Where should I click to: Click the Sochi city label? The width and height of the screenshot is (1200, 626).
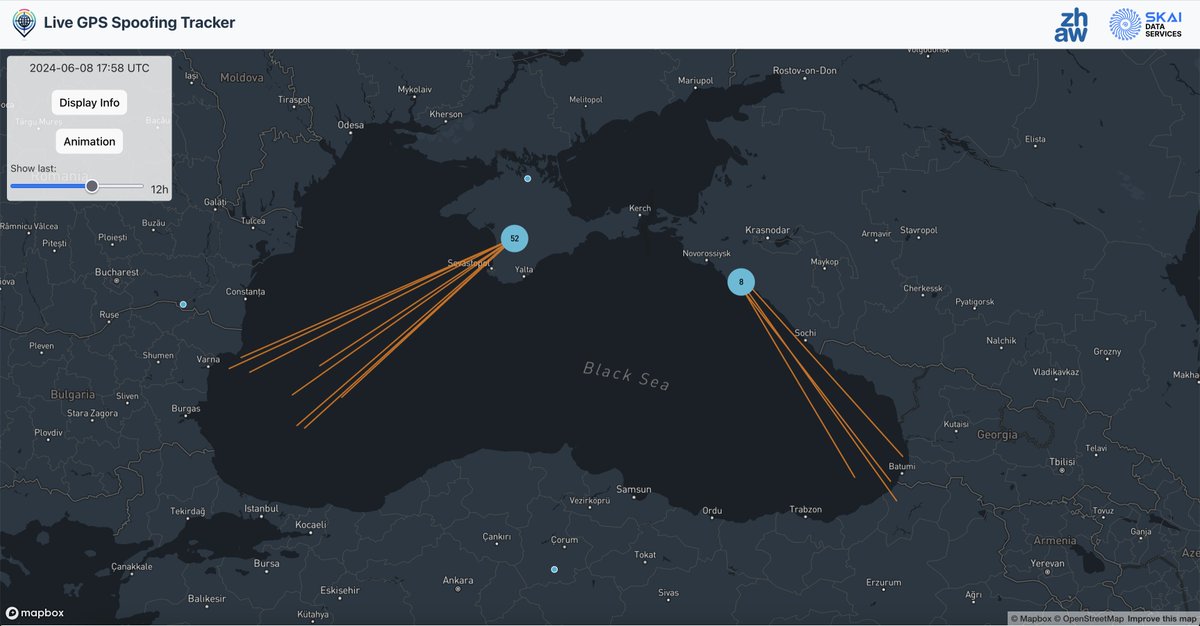click(x=805, y=333)
